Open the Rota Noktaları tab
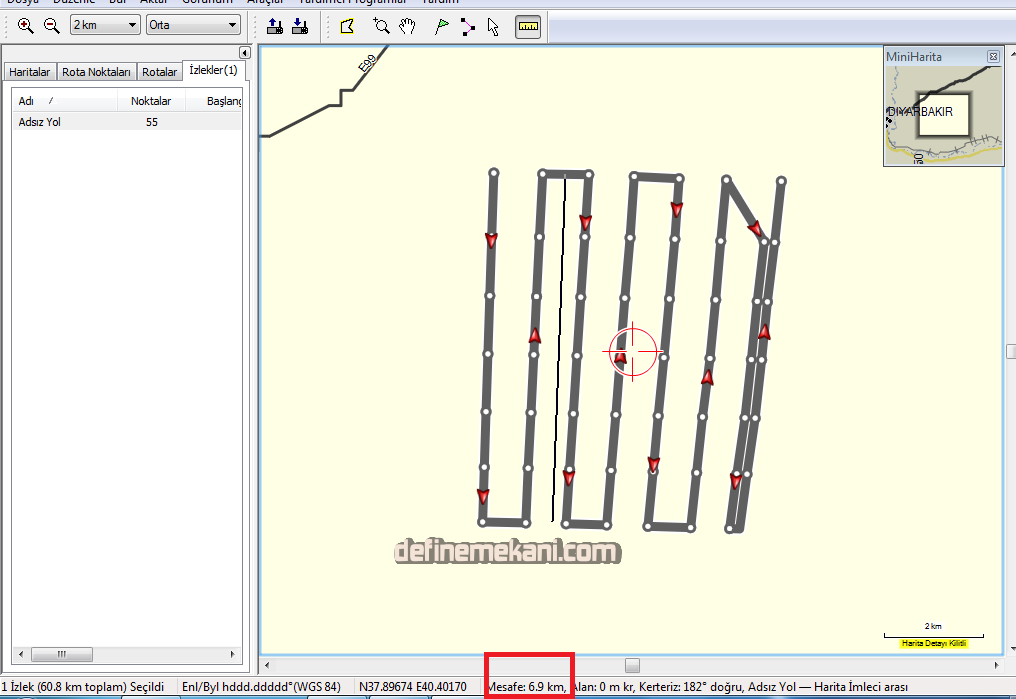 pos(96,72)
